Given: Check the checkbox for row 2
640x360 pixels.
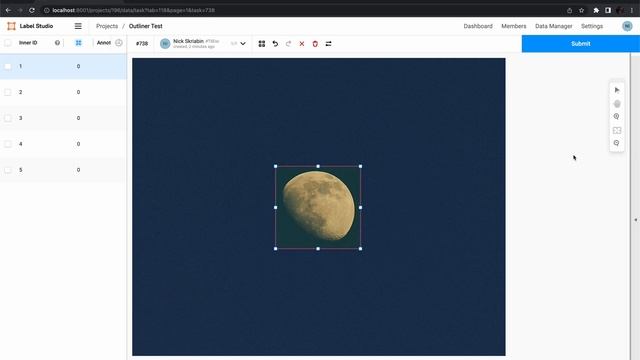Looking at the screenshot, I should coord(8,92).
